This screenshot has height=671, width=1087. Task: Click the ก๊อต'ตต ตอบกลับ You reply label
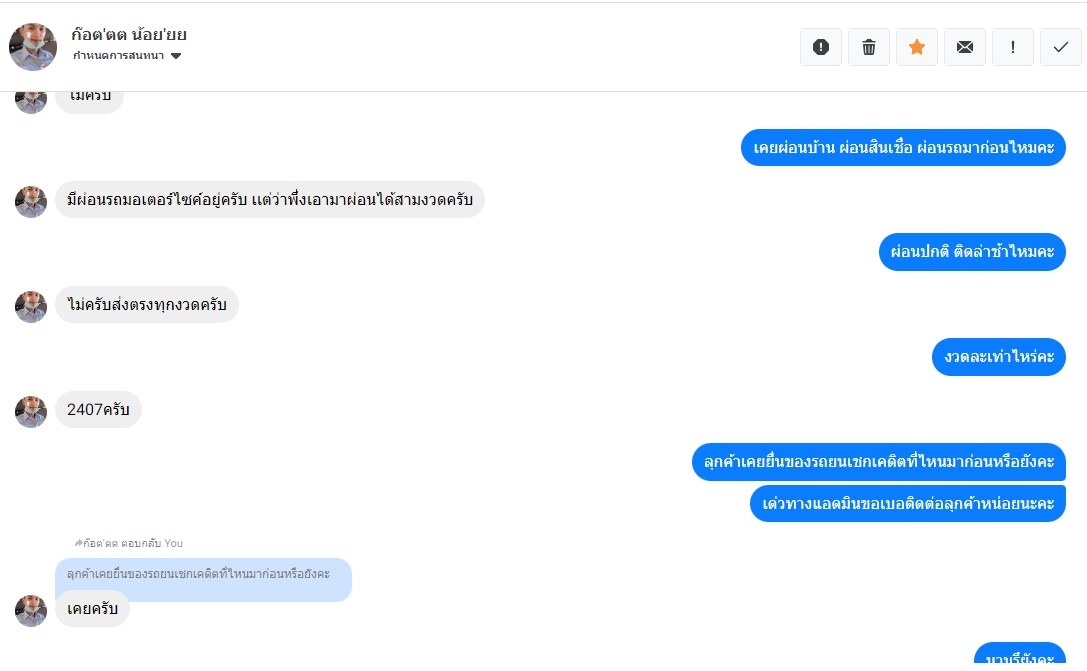[129, 543]
